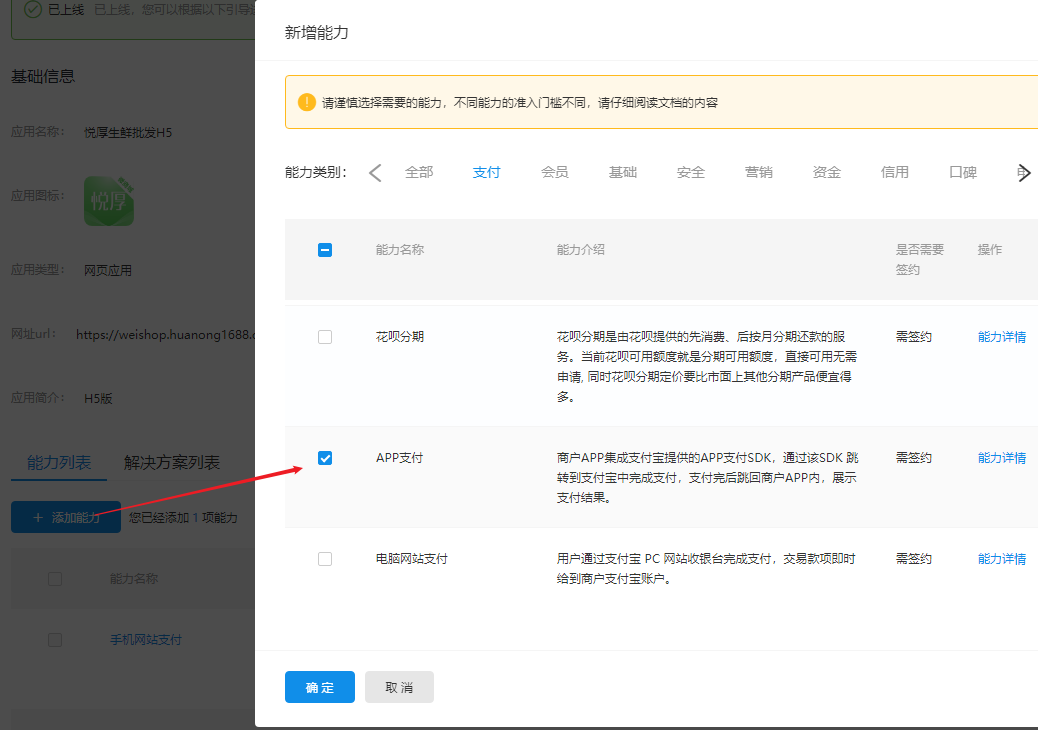Click the 能力介绍 column header
Screen dimensions: 1038x730
581,250
